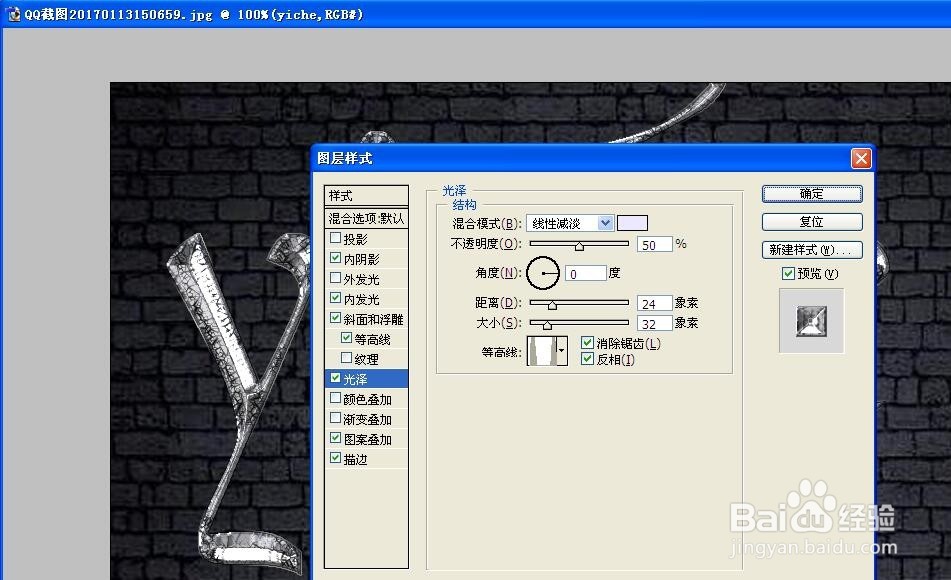This screenshot has height=580, width=951.
Task: Select the 投影 style row label
Action: coord(355,239)
